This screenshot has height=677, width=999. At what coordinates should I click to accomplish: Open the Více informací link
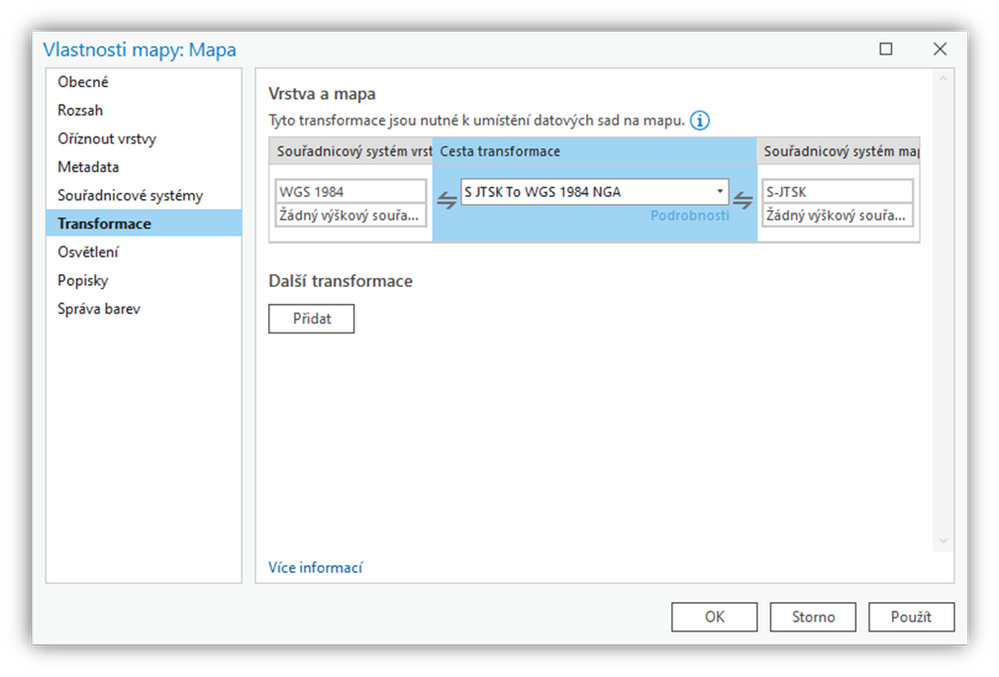click(x=315, y=567)
